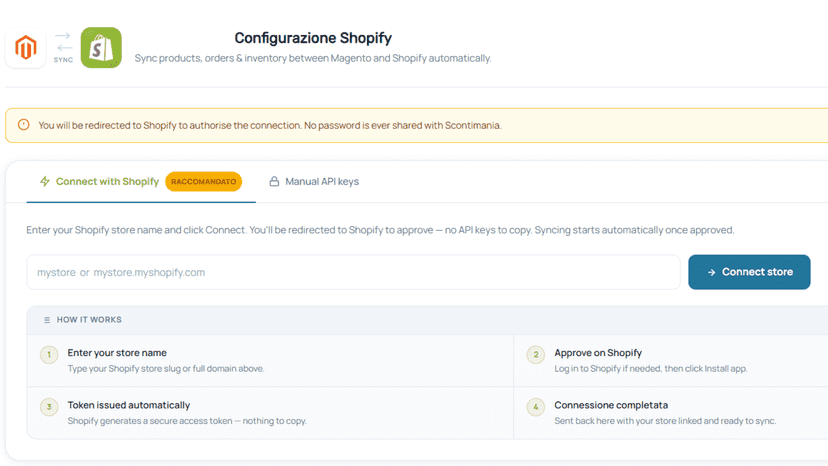Click 'Sent back here with your store linked' text
The image size is (828, 466).
665,421
